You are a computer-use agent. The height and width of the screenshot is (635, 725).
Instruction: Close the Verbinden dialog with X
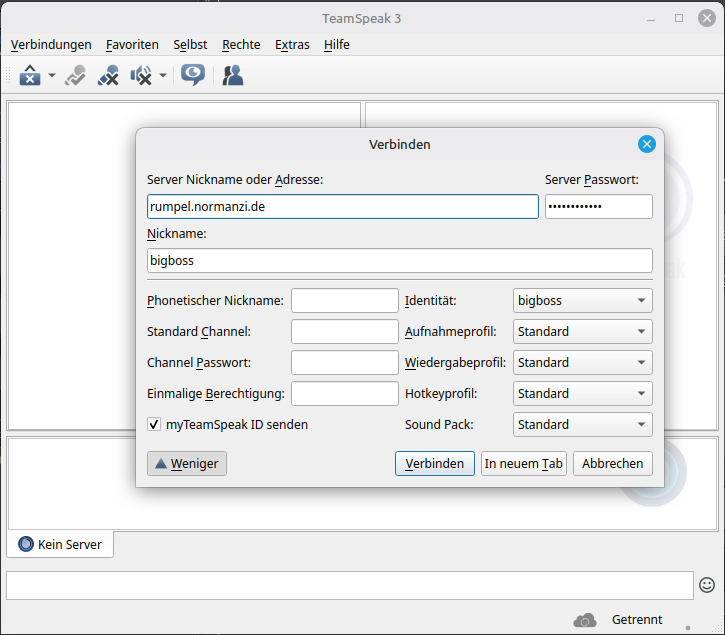point(647,144)
